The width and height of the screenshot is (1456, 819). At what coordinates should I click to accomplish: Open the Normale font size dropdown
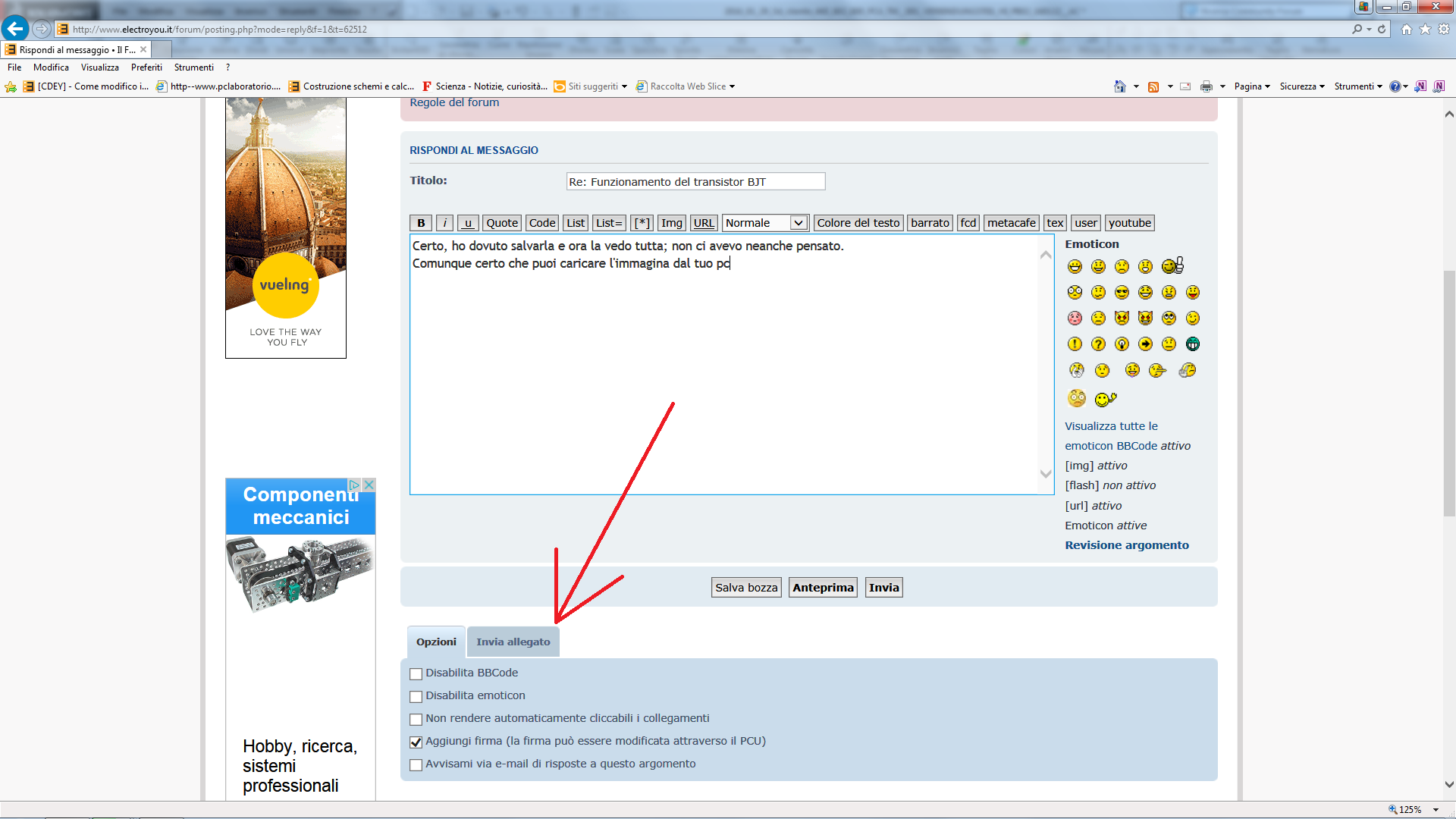point(765,223)
